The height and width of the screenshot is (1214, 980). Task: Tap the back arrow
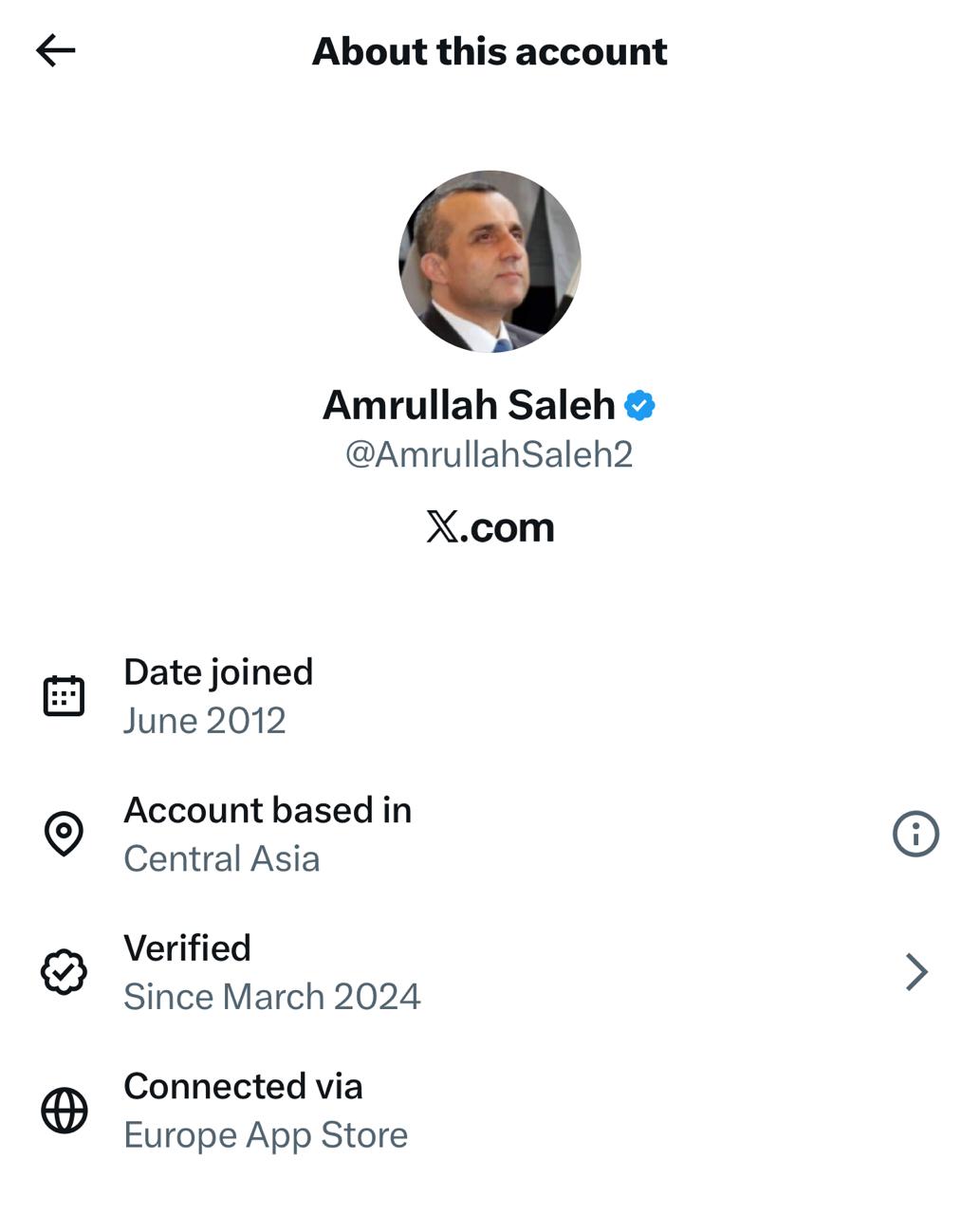click(x=55, y=50)
